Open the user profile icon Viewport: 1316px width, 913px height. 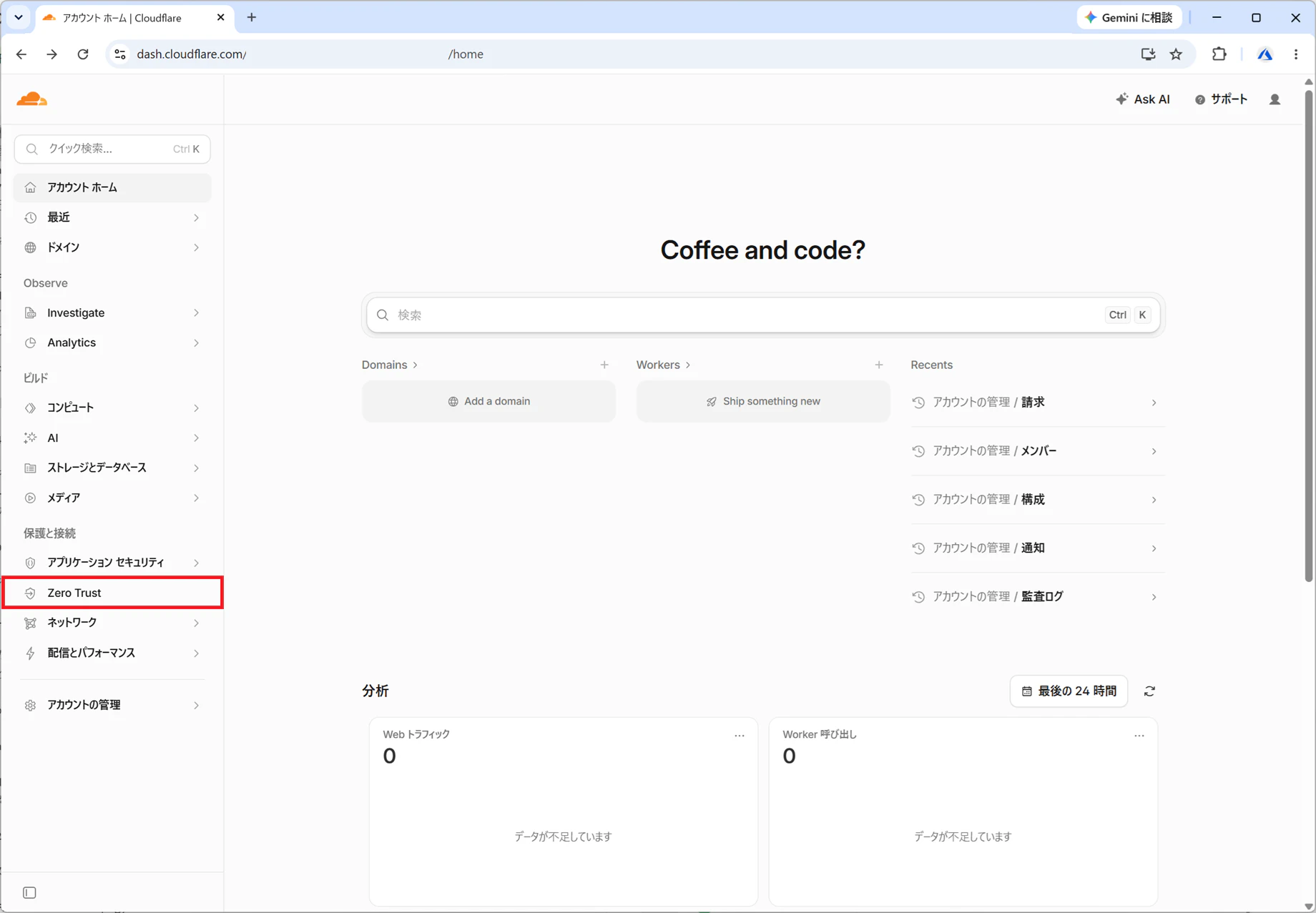1275,99
